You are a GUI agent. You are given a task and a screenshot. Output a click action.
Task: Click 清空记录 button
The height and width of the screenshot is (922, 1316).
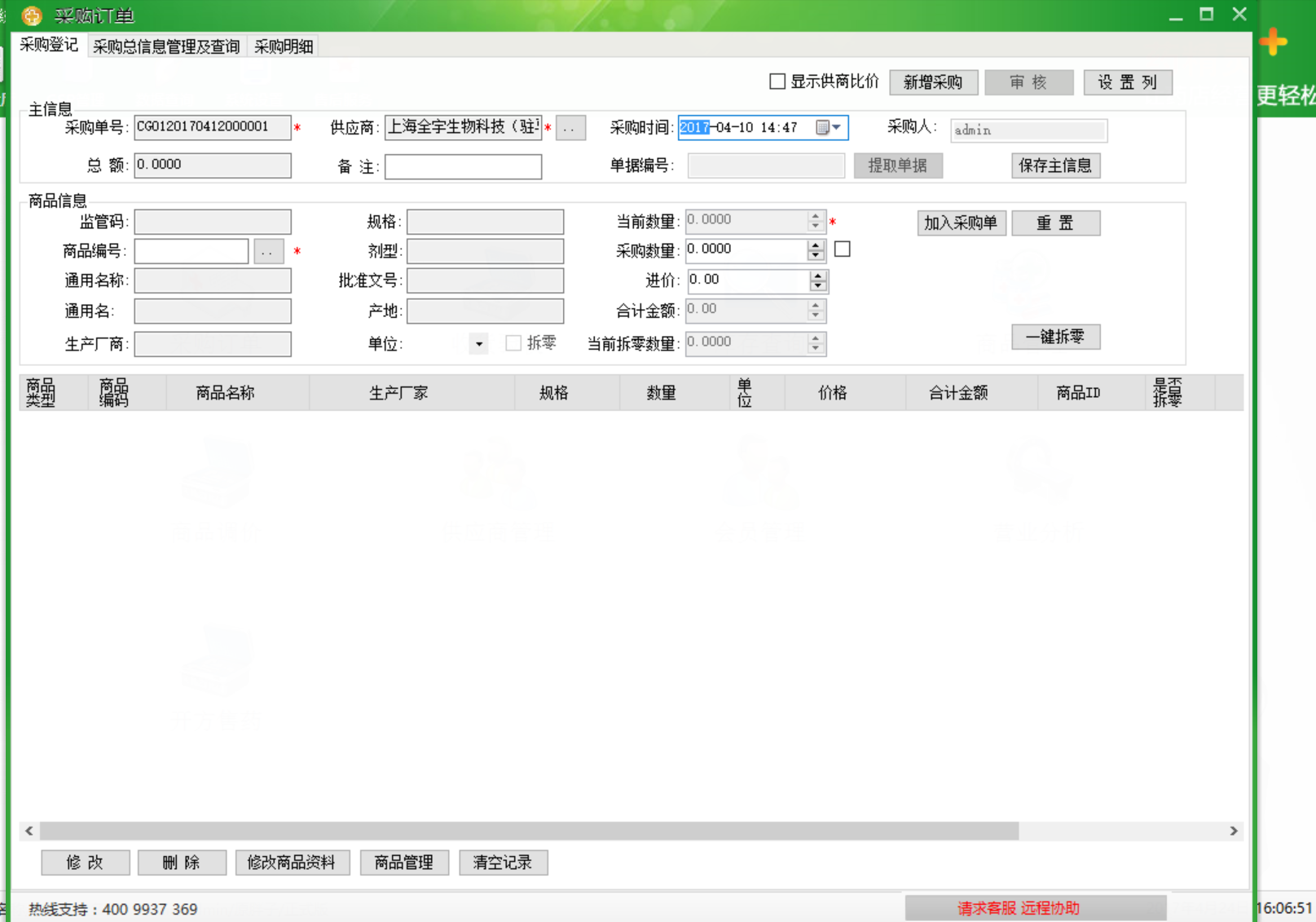503,862
